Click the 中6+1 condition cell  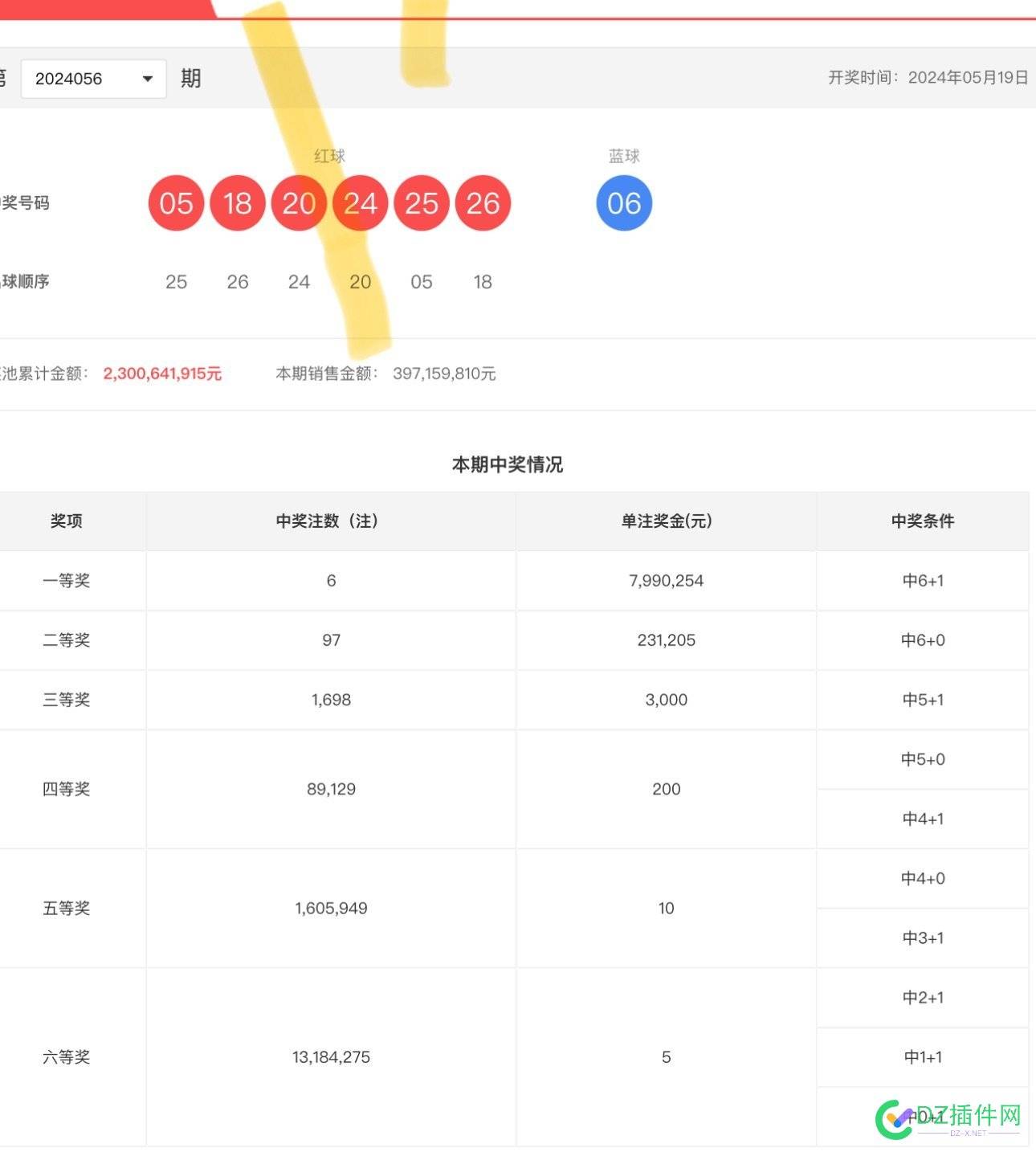pyautogui.click(x=923, y=581)
